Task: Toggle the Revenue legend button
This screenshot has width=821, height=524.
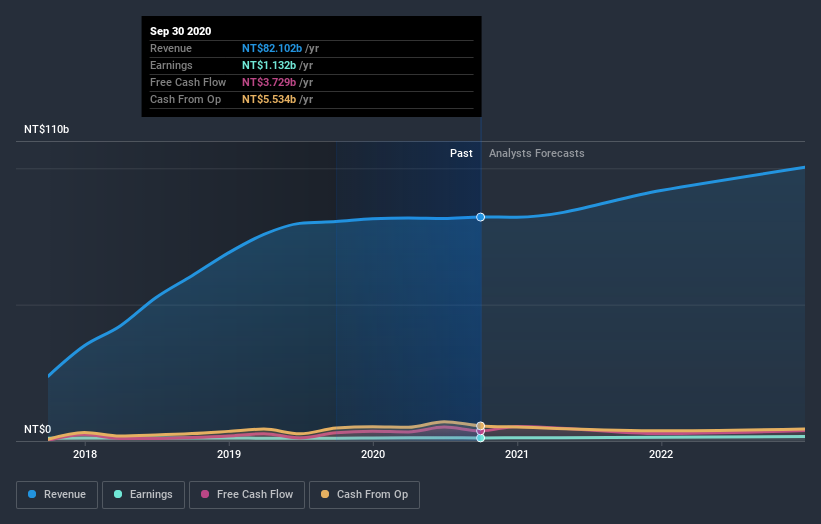Action: pos(57,495)
